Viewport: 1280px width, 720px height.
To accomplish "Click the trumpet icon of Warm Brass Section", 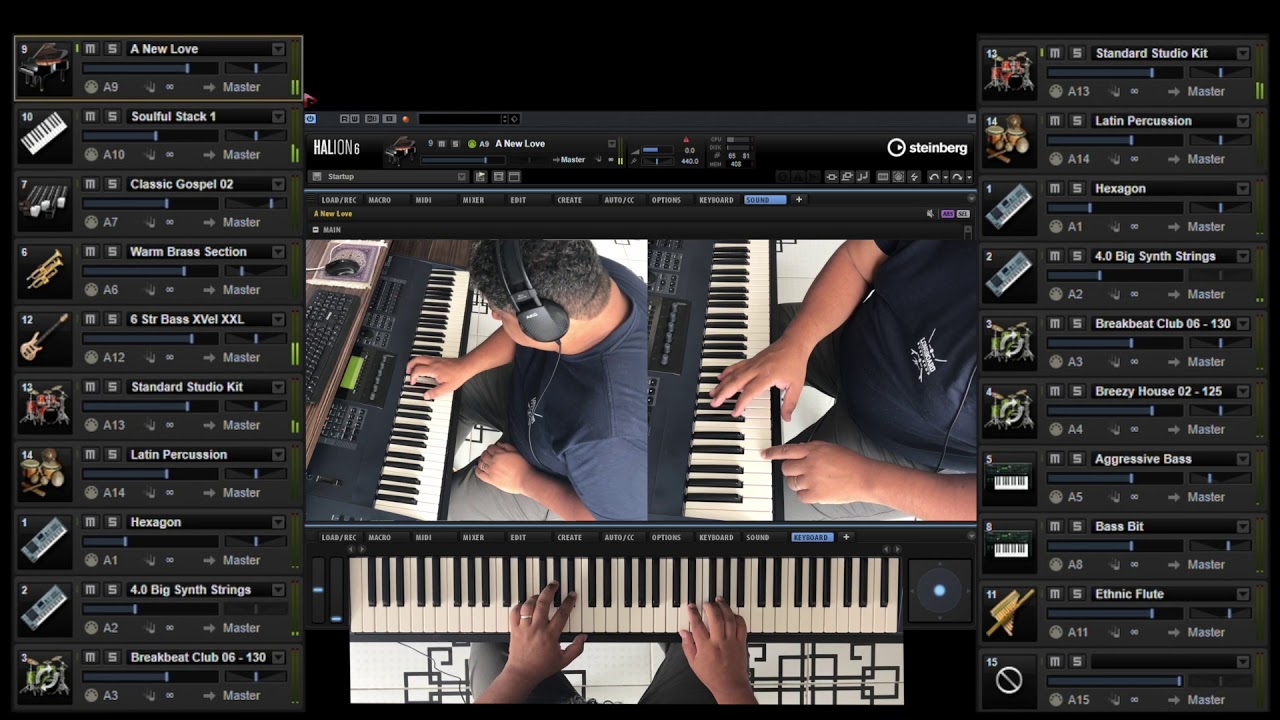I will click(45, 270).
